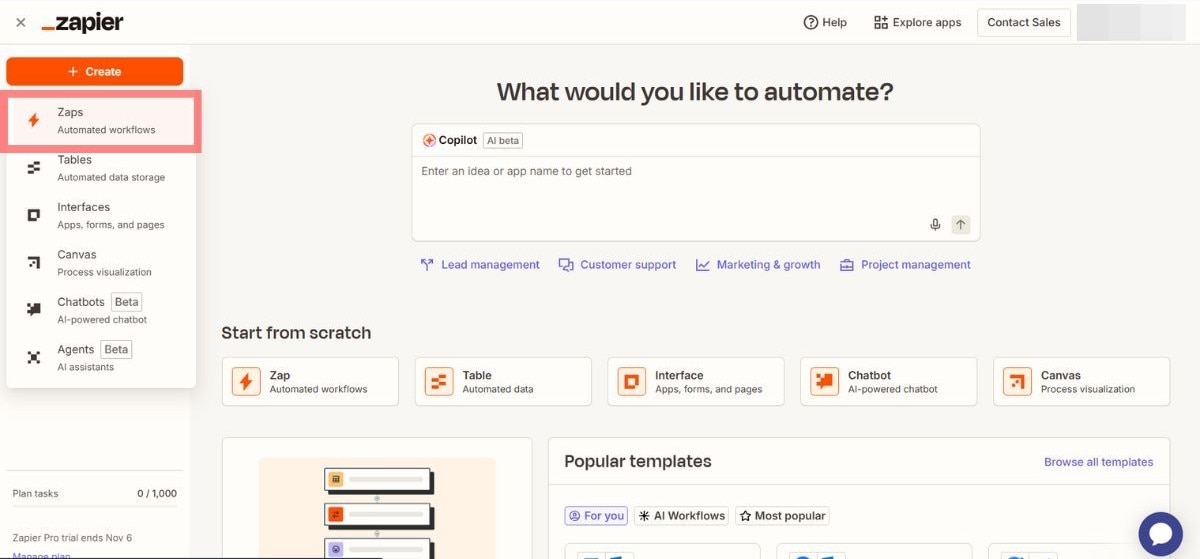Click the Interface card icon
Viewport: 1200px width, 559px height.
click(631, 382)
